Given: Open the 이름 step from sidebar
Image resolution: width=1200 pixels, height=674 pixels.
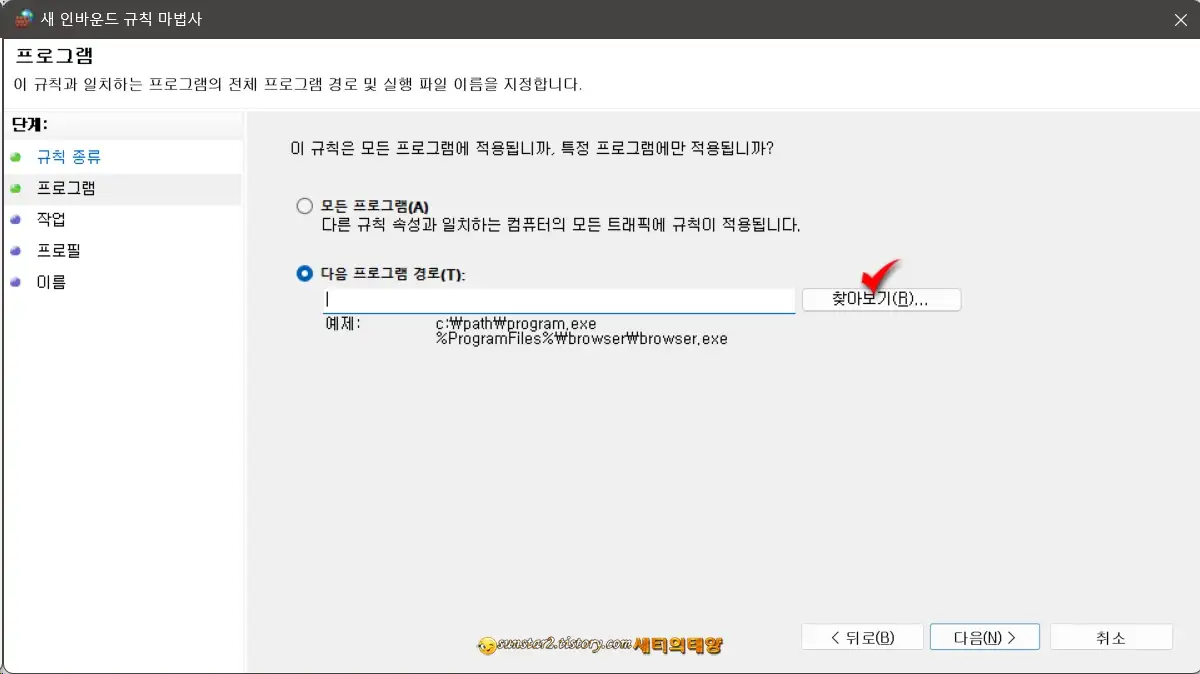Looking at the screenshot, I should pyautogui.click(x=50, y=281).
